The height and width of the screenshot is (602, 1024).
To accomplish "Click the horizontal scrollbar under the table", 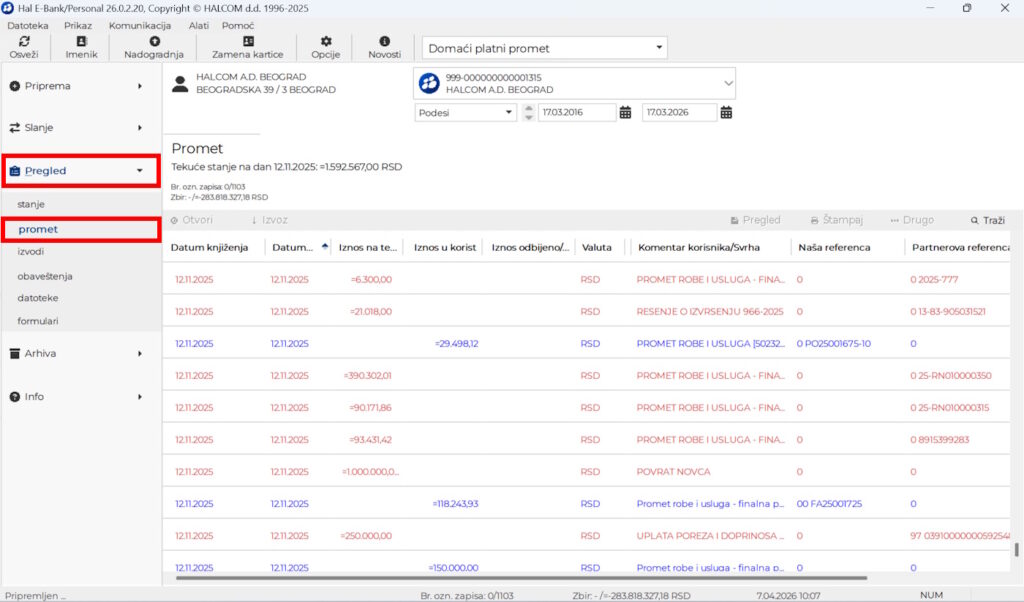I will tap(520, 577).
